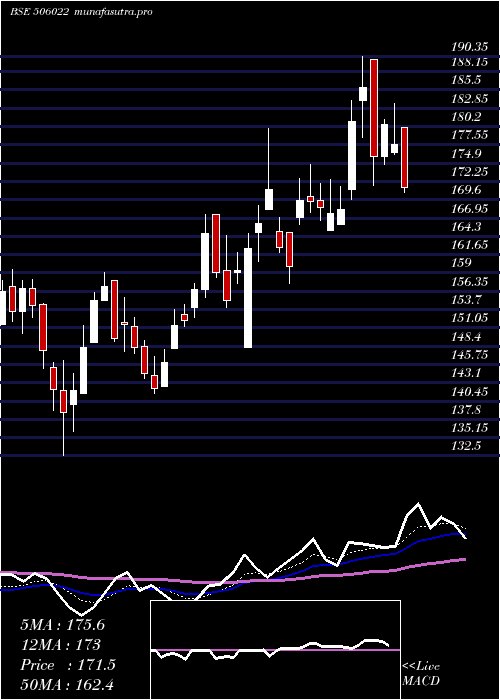
Task: Click the munafasutra.pro site label
Action: point(111,12)
